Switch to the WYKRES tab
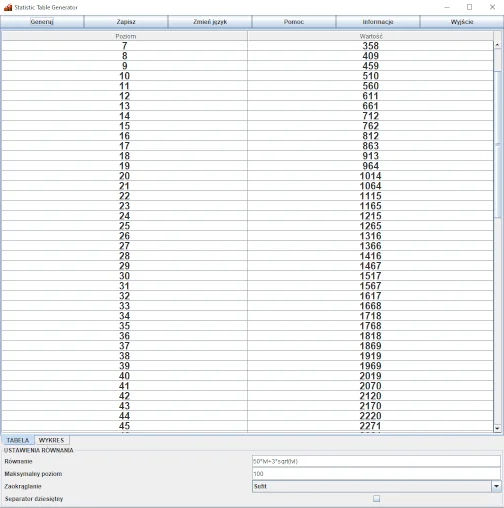This screenshot has height=508, width=504. coord(52,440)
